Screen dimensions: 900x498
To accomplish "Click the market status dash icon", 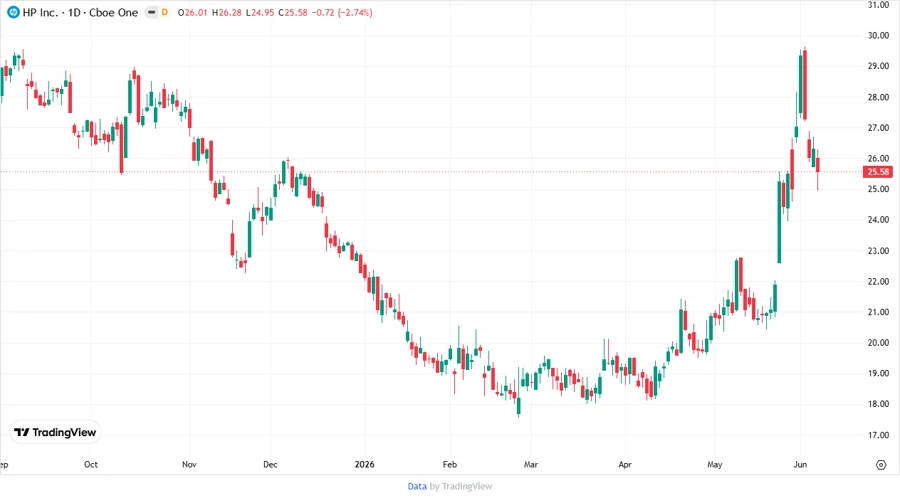I will pyautogui.click(x=151, y=12).
